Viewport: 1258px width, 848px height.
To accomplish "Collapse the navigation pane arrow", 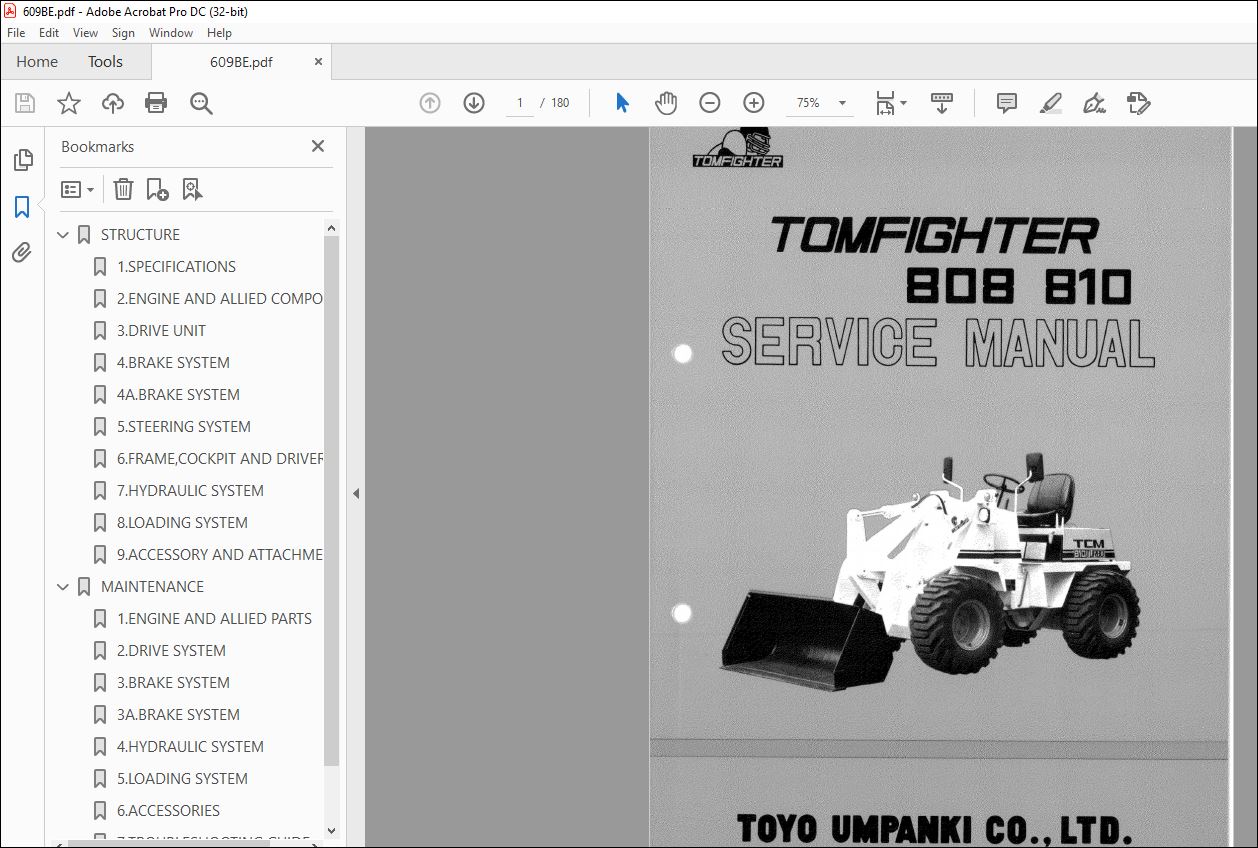I will (x=356, y=493).
